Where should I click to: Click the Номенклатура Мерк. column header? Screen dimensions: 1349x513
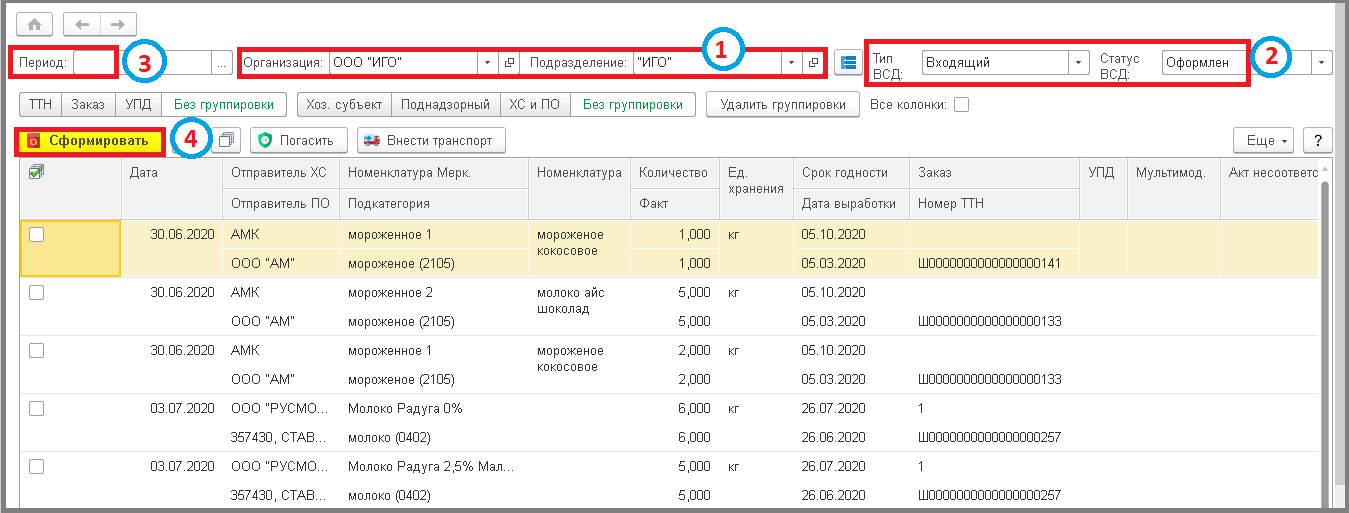433,173
